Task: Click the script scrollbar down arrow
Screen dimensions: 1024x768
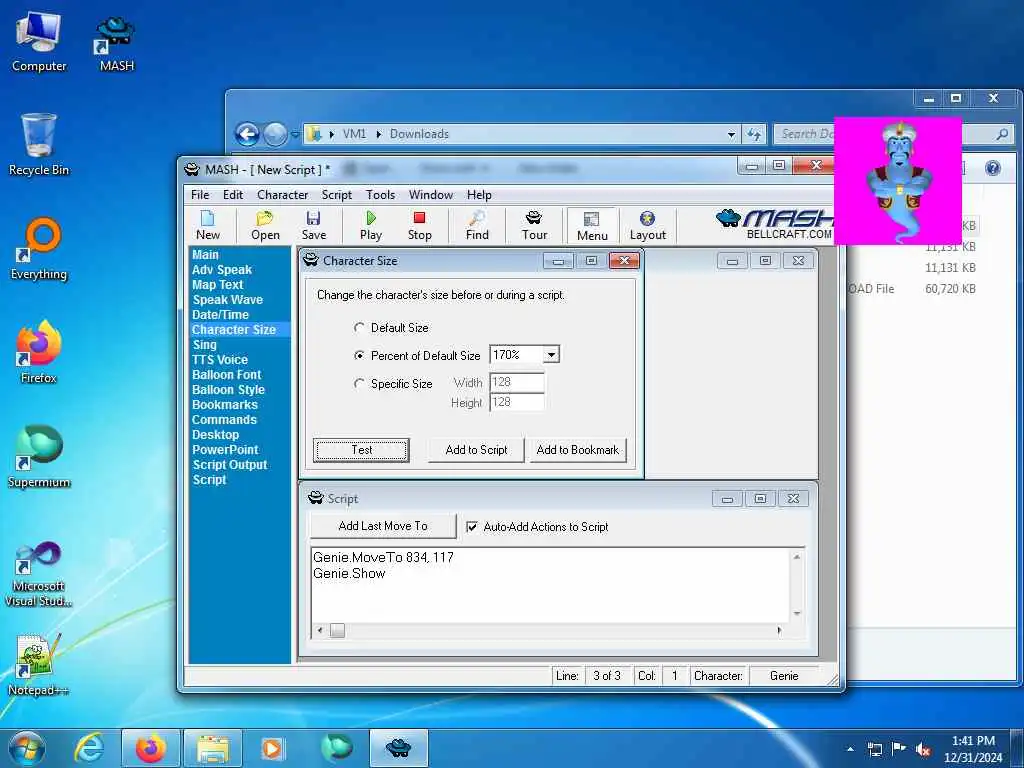Action: point(797,614)
